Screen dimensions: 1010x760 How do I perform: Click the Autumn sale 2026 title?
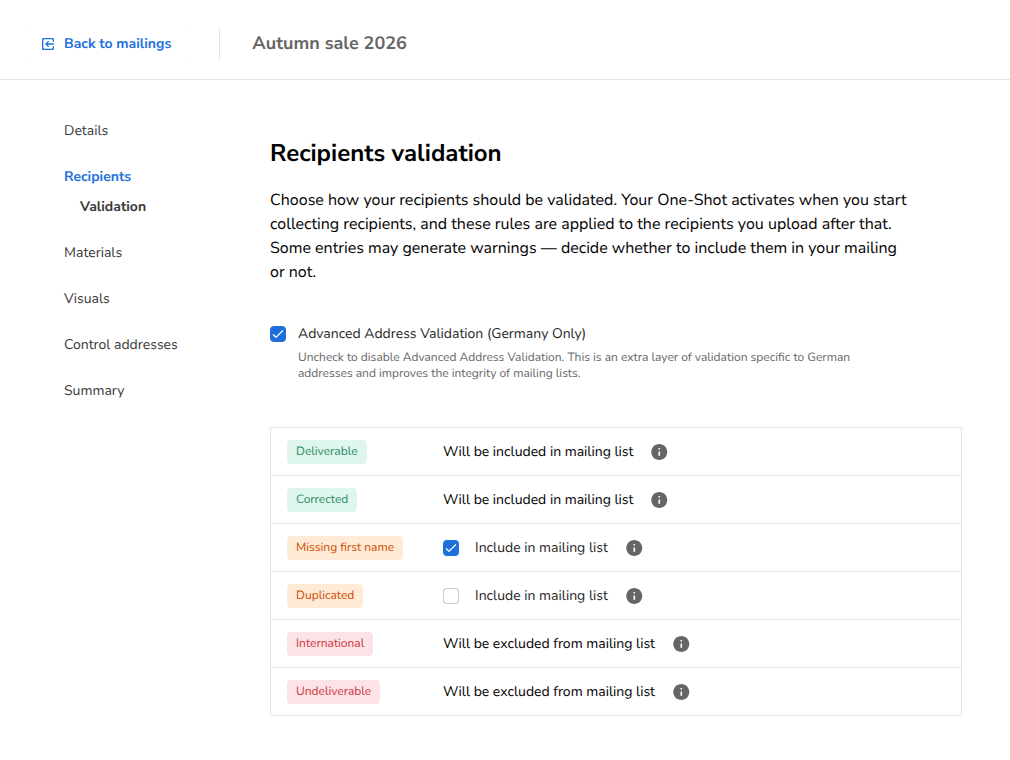tap(329, 43)
